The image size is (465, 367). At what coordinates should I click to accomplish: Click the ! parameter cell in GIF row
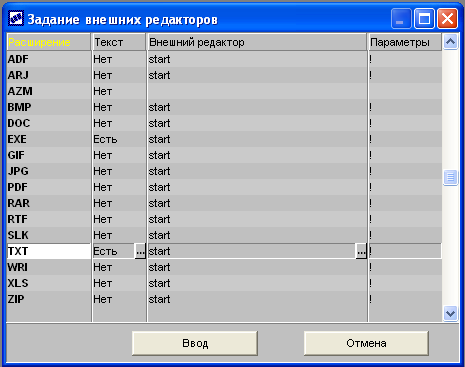click(x=405, y=155)
